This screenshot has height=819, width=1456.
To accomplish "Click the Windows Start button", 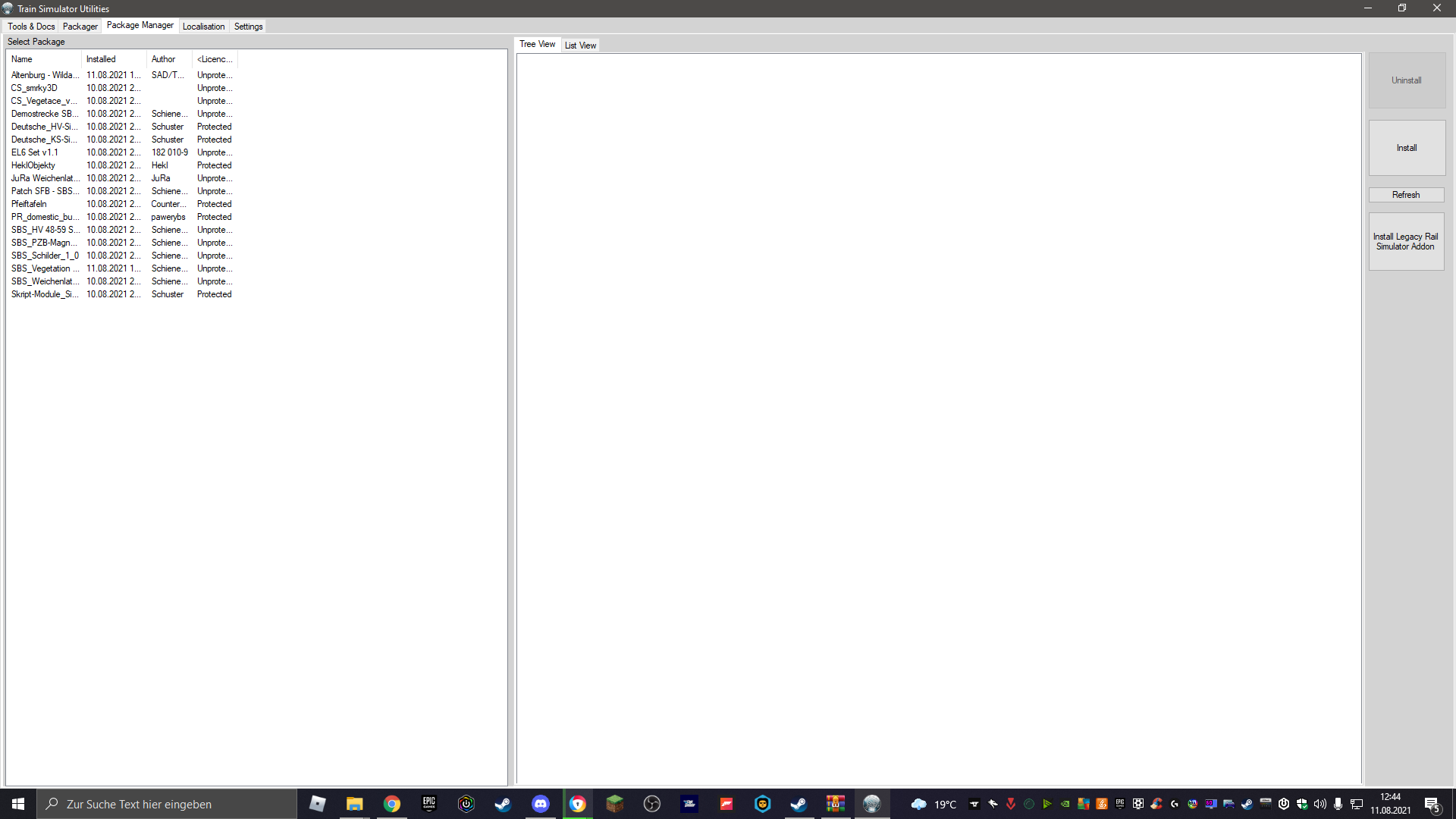I will click(18, 804).
